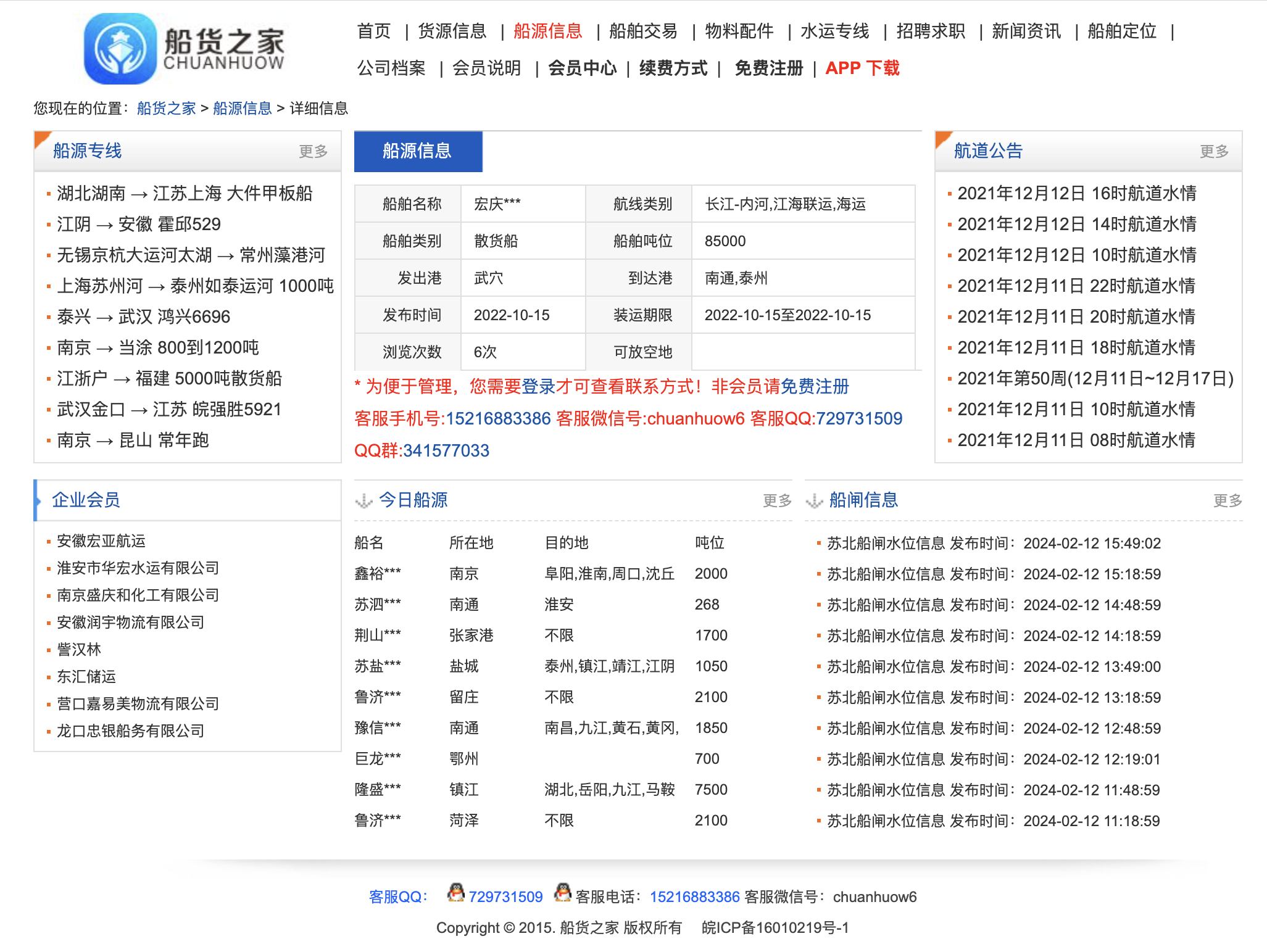The height and width of the screenshot is (952, 1267).
Task: Click the second QQ penguin icon beside 客服电话
Action: [x=562, y=893]
